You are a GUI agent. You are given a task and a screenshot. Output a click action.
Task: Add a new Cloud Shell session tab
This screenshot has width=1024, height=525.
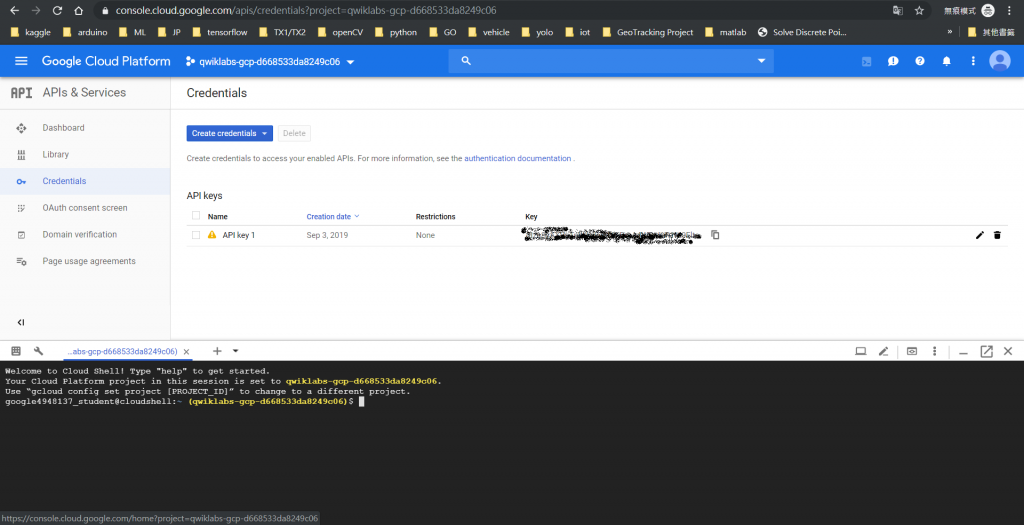(217, 351)
